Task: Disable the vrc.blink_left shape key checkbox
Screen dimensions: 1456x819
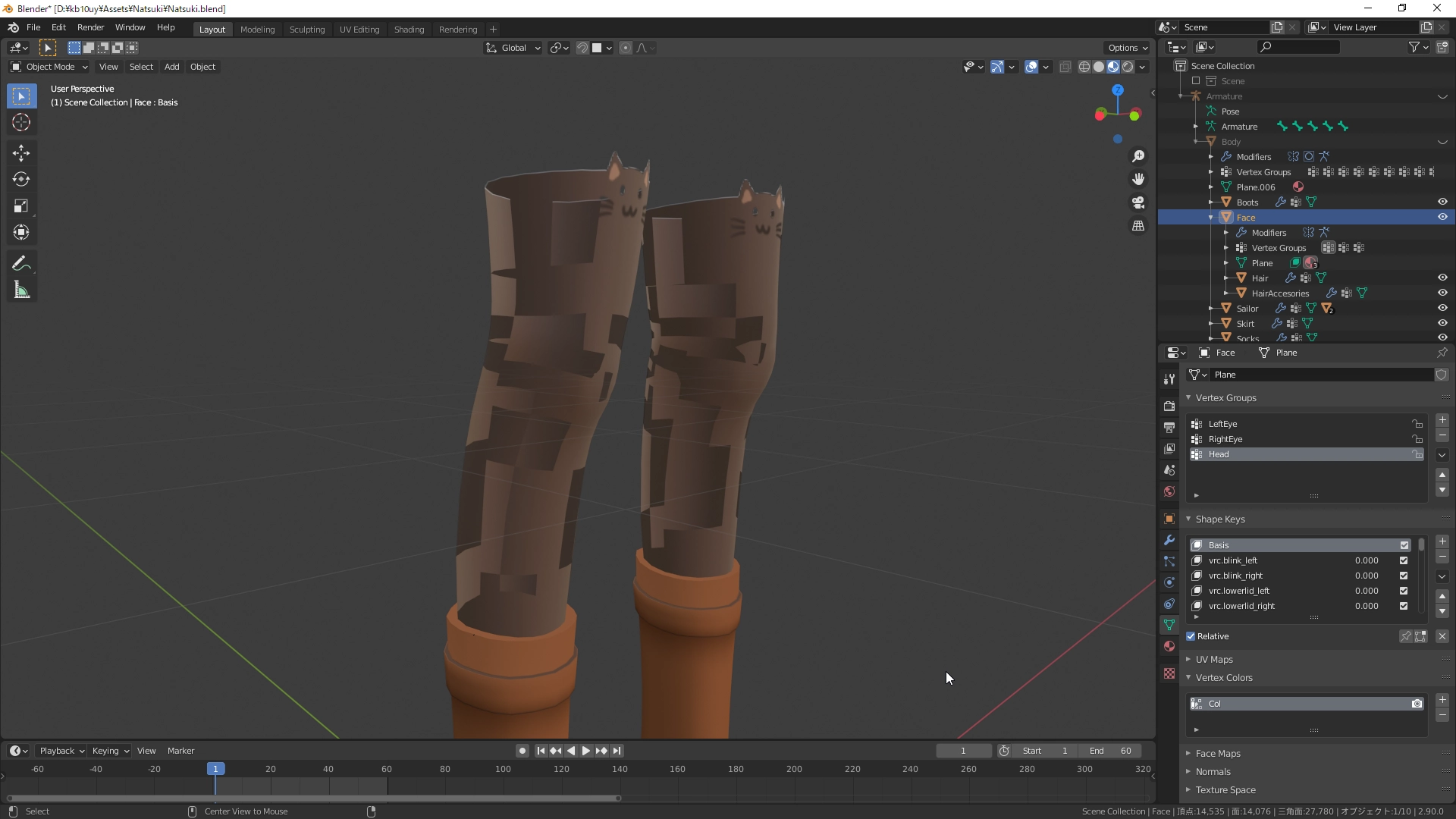Action: [x=1404, y=560]
